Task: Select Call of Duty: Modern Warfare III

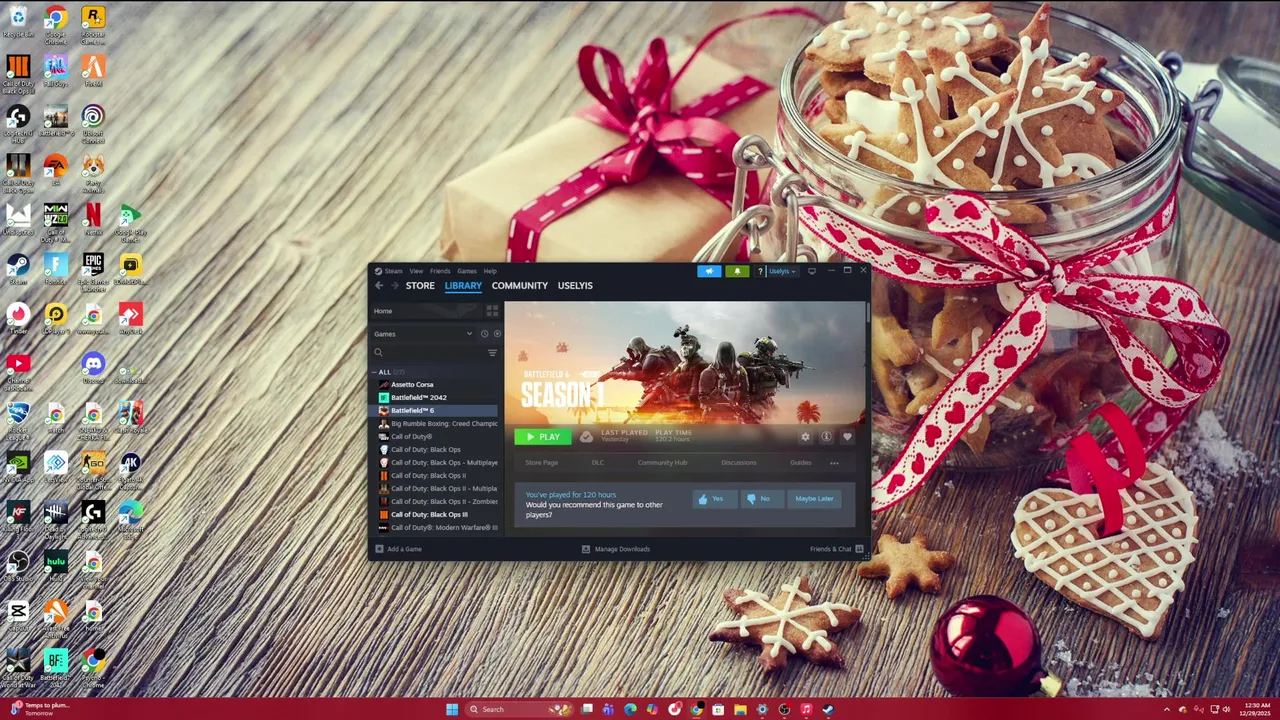Action: (436, 528)
